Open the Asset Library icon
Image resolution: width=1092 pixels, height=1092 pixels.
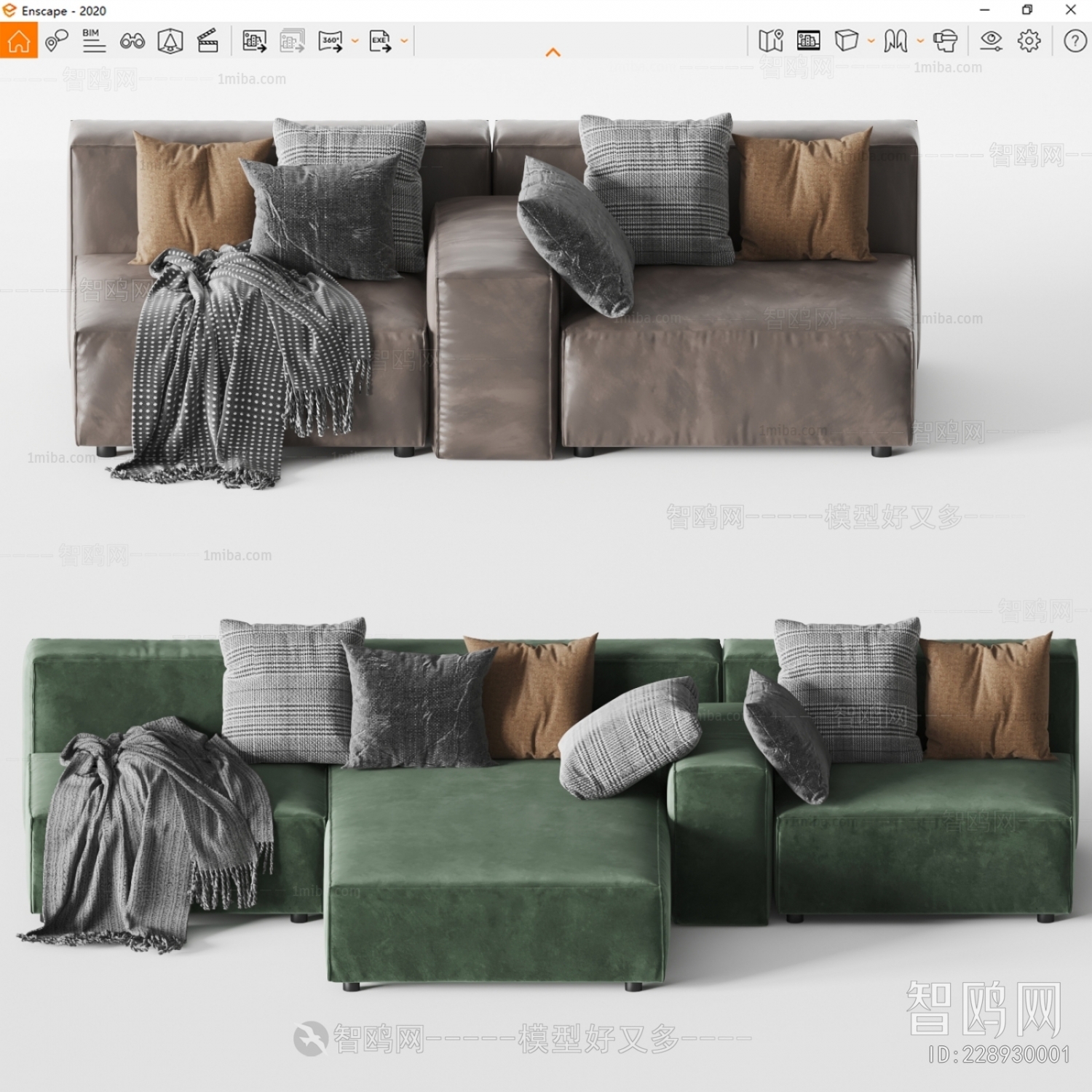pyautogui.click(x=808, y=41)
